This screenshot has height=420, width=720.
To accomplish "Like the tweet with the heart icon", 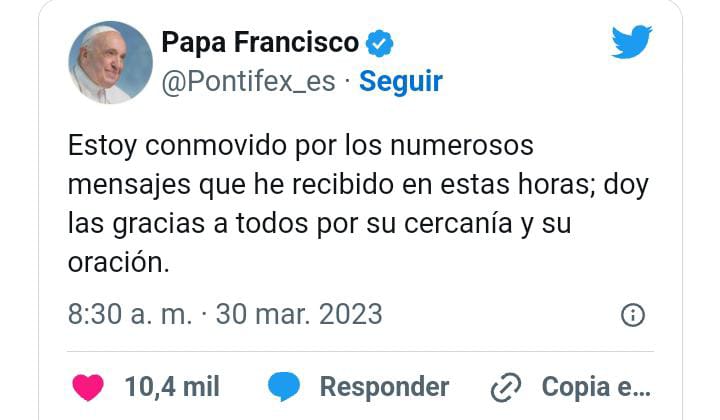I will point(88,387).
